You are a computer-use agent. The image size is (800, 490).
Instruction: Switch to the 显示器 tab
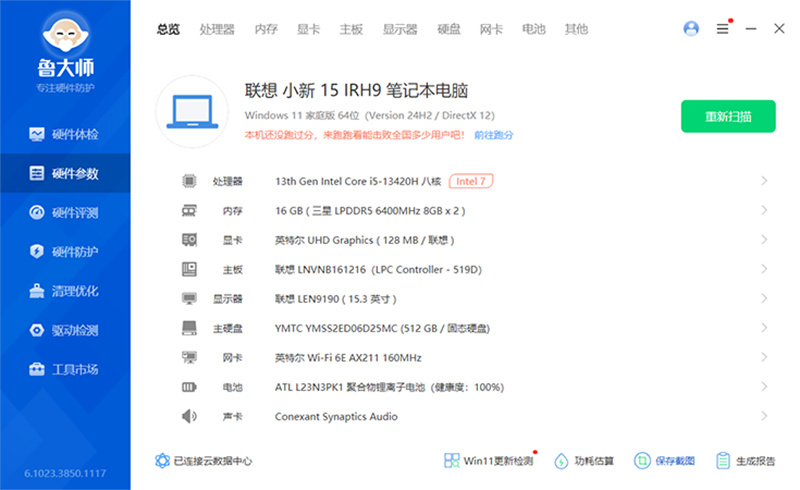(401, 30)
